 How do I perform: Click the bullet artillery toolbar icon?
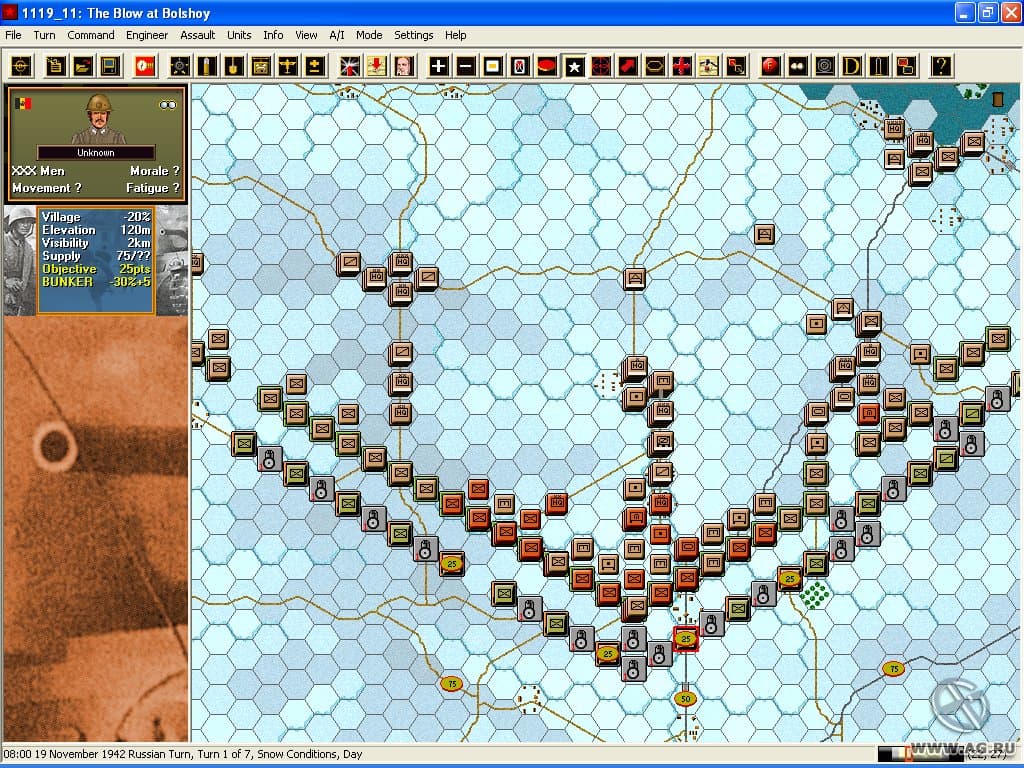click(207, 66)
